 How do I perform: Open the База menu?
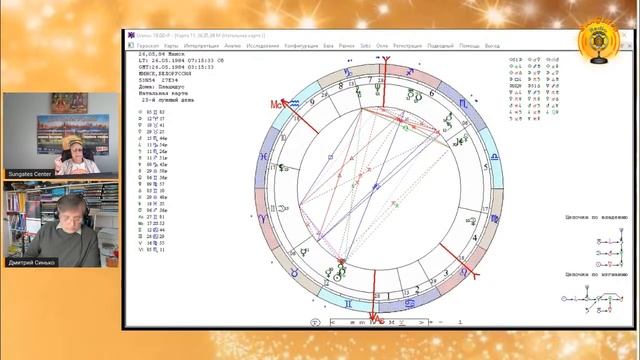click(328, 46)
